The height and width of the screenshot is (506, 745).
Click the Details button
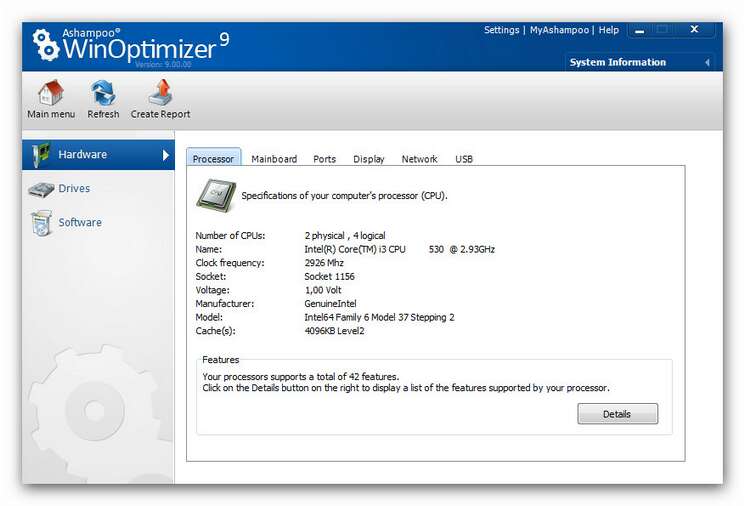618,414
